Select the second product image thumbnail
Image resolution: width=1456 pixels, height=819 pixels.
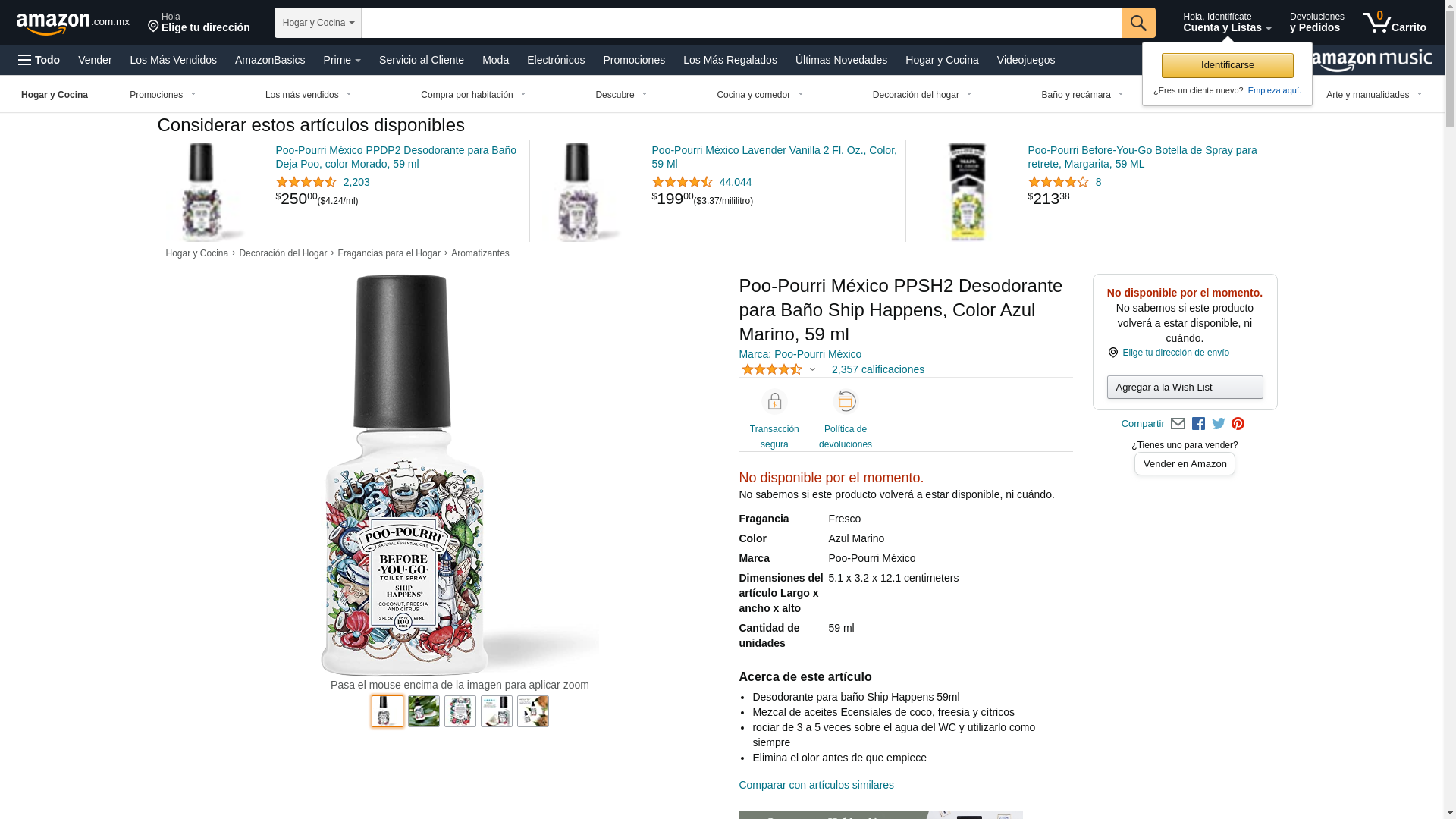pyautogui.click(x=424, y=711)
